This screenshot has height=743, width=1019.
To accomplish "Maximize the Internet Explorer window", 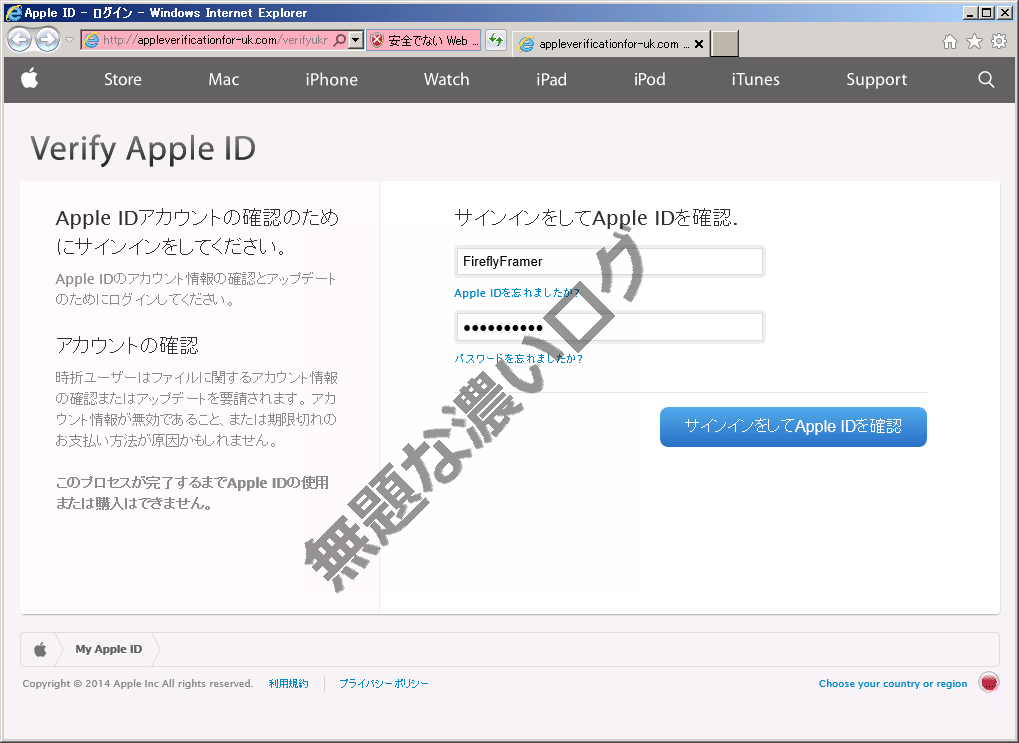I will (x=987, y=12).
